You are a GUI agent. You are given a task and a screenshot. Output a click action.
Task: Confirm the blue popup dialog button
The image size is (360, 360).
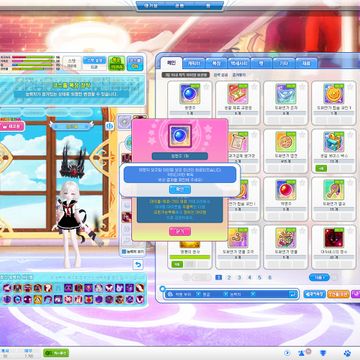click(x=180, y=189)
